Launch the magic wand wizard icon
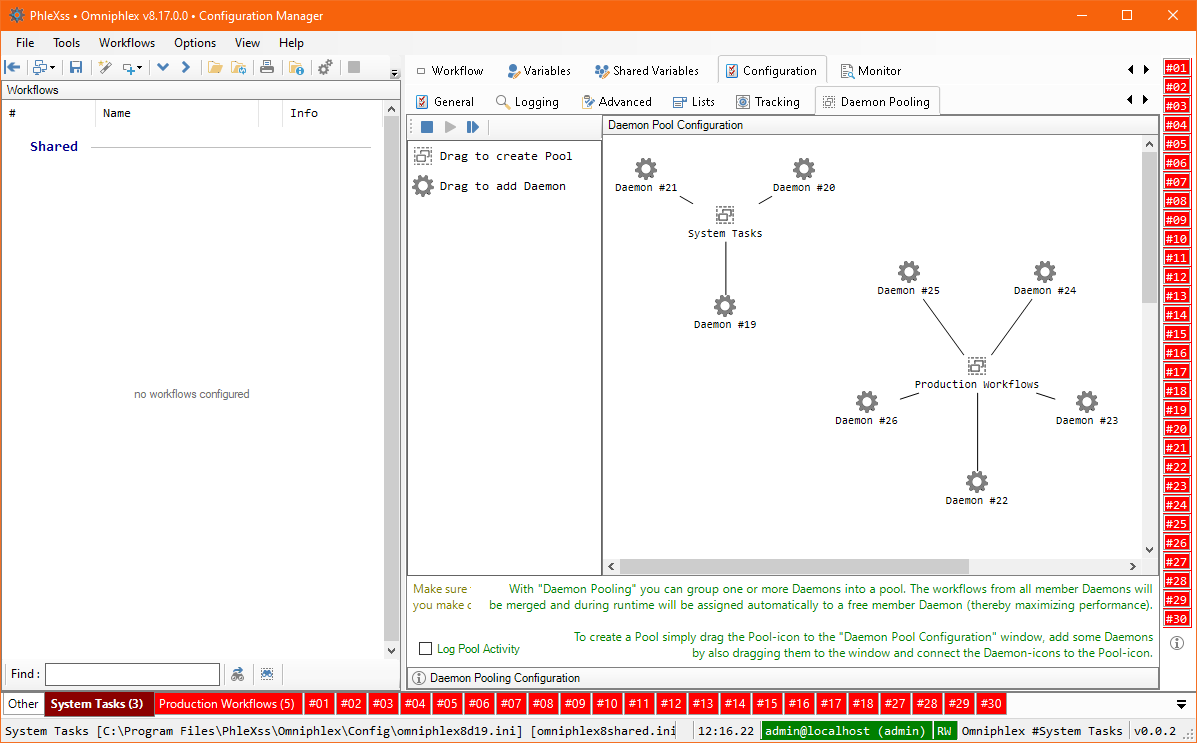 (105, 67)
